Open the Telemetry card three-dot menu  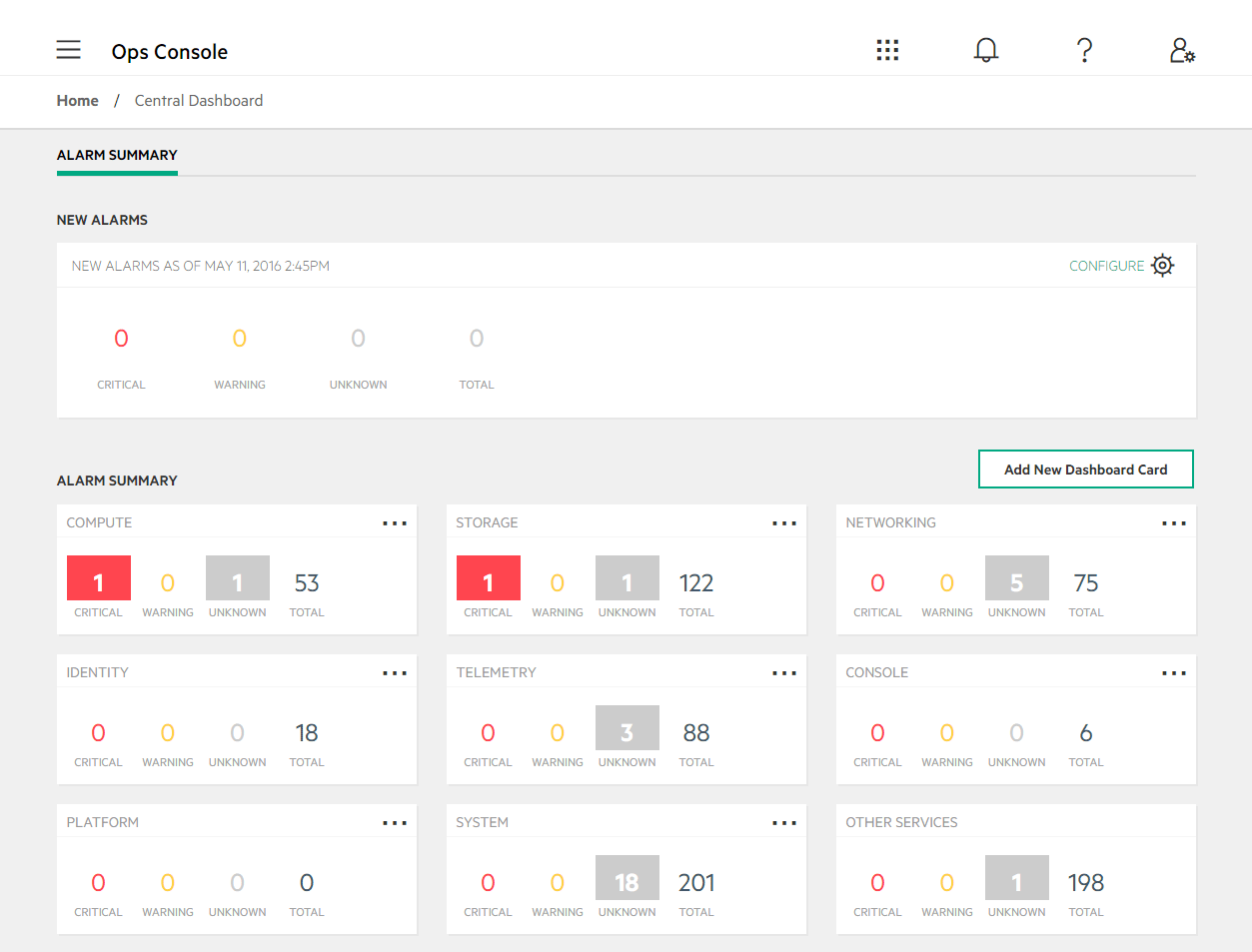click(784, 673)
